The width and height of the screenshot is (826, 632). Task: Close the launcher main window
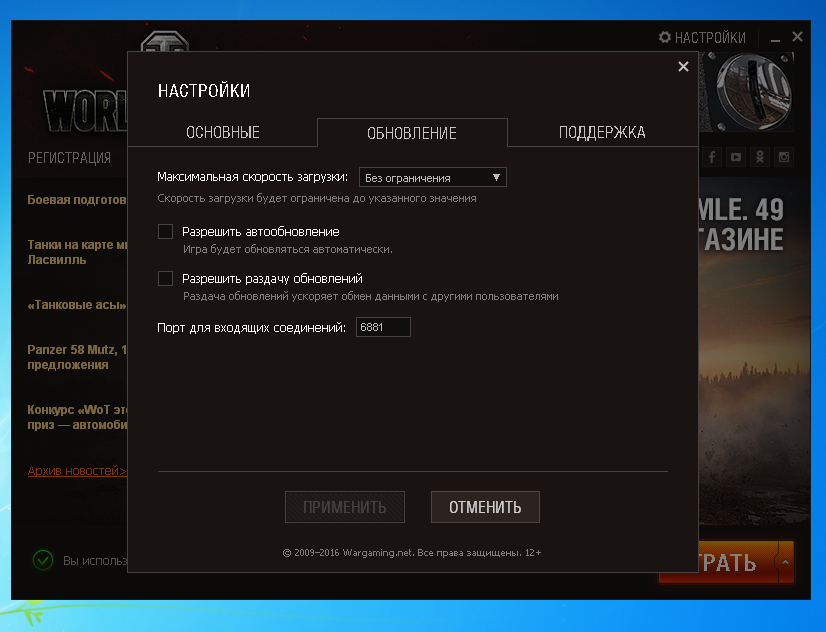(798, 37)
